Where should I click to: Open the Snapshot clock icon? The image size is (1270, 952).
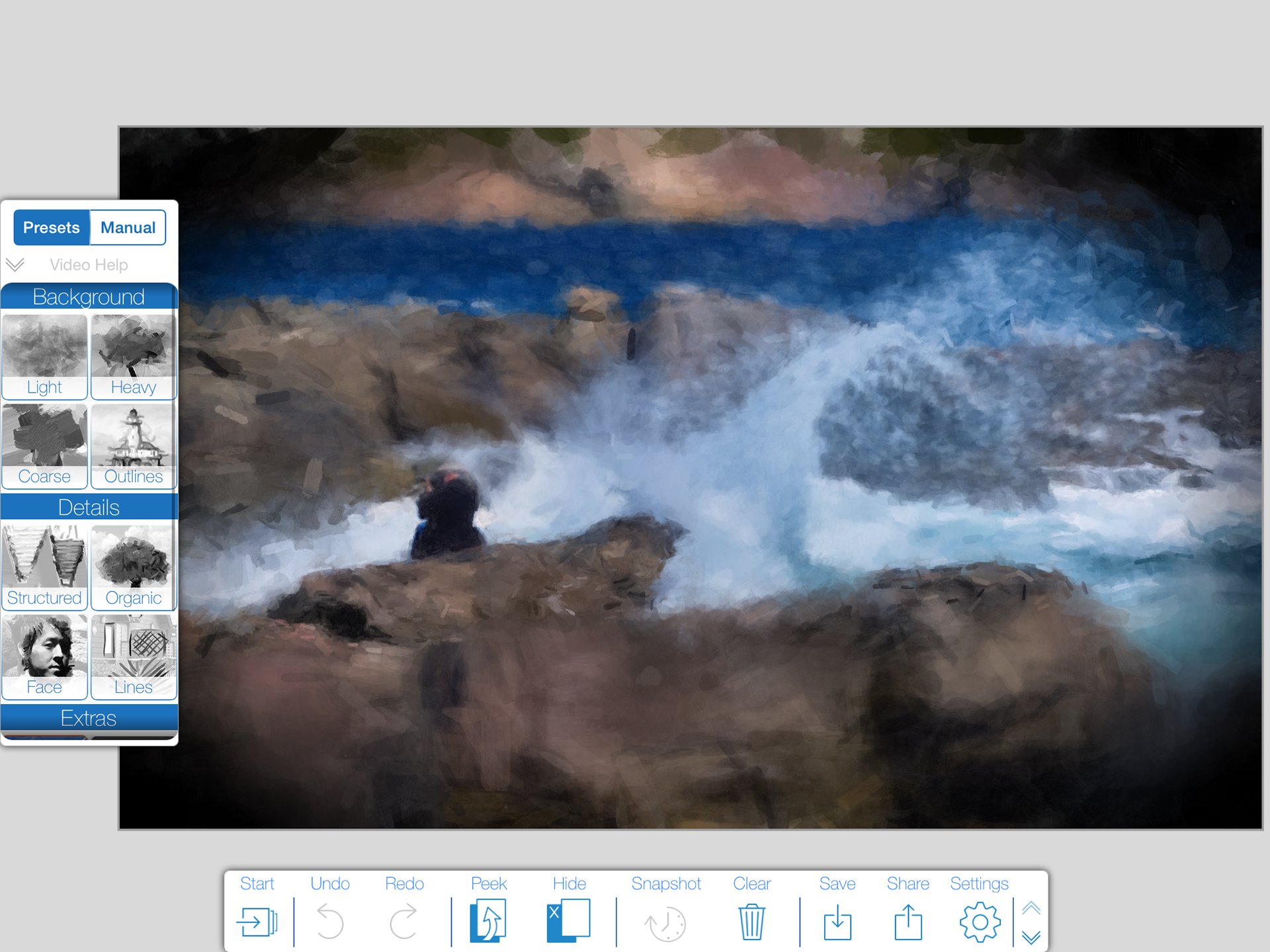(x=665, y=923)
